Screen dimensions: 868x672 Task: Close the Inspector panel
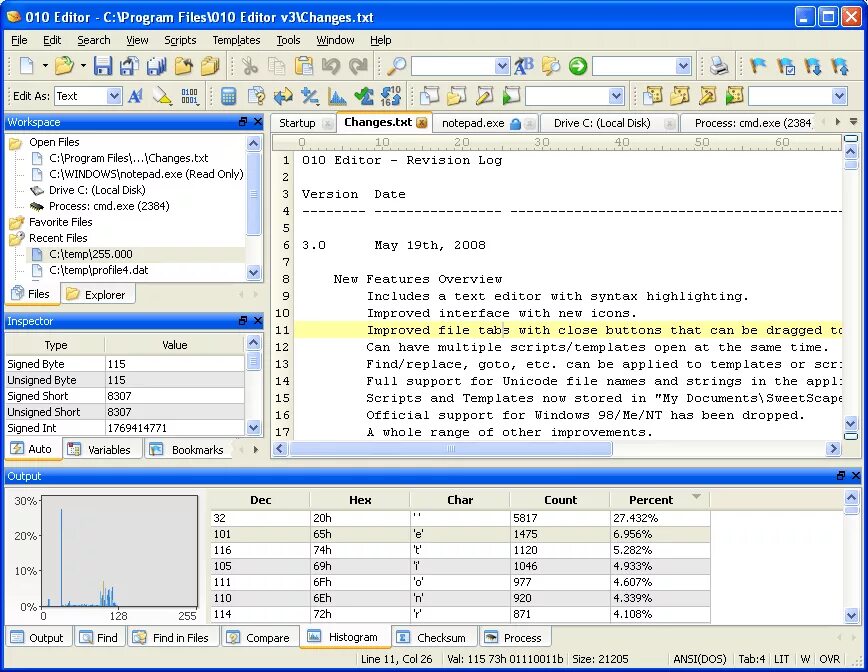tap(257, 321)
